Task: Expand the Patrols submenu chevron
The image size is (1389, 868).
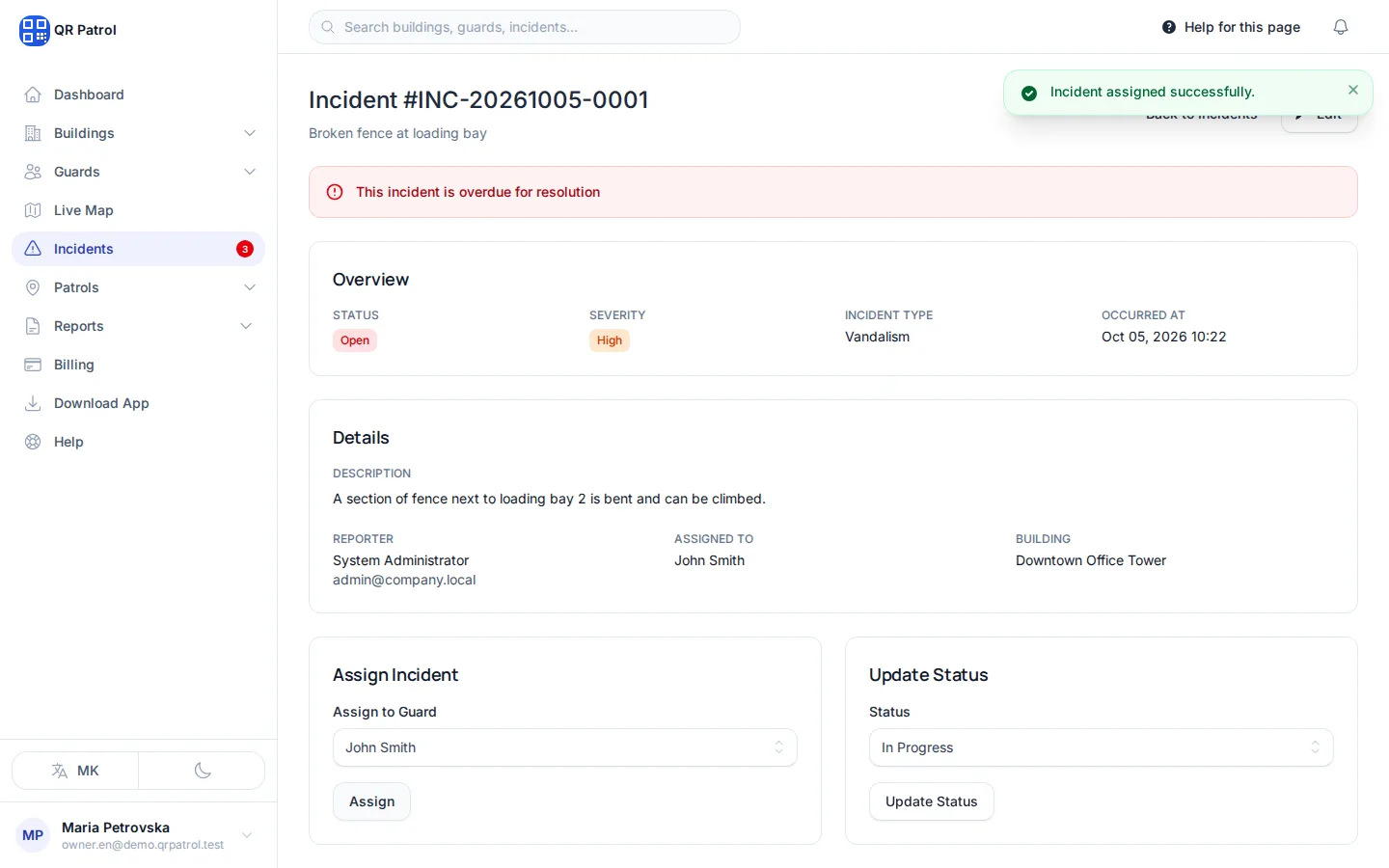Action: 250,287
